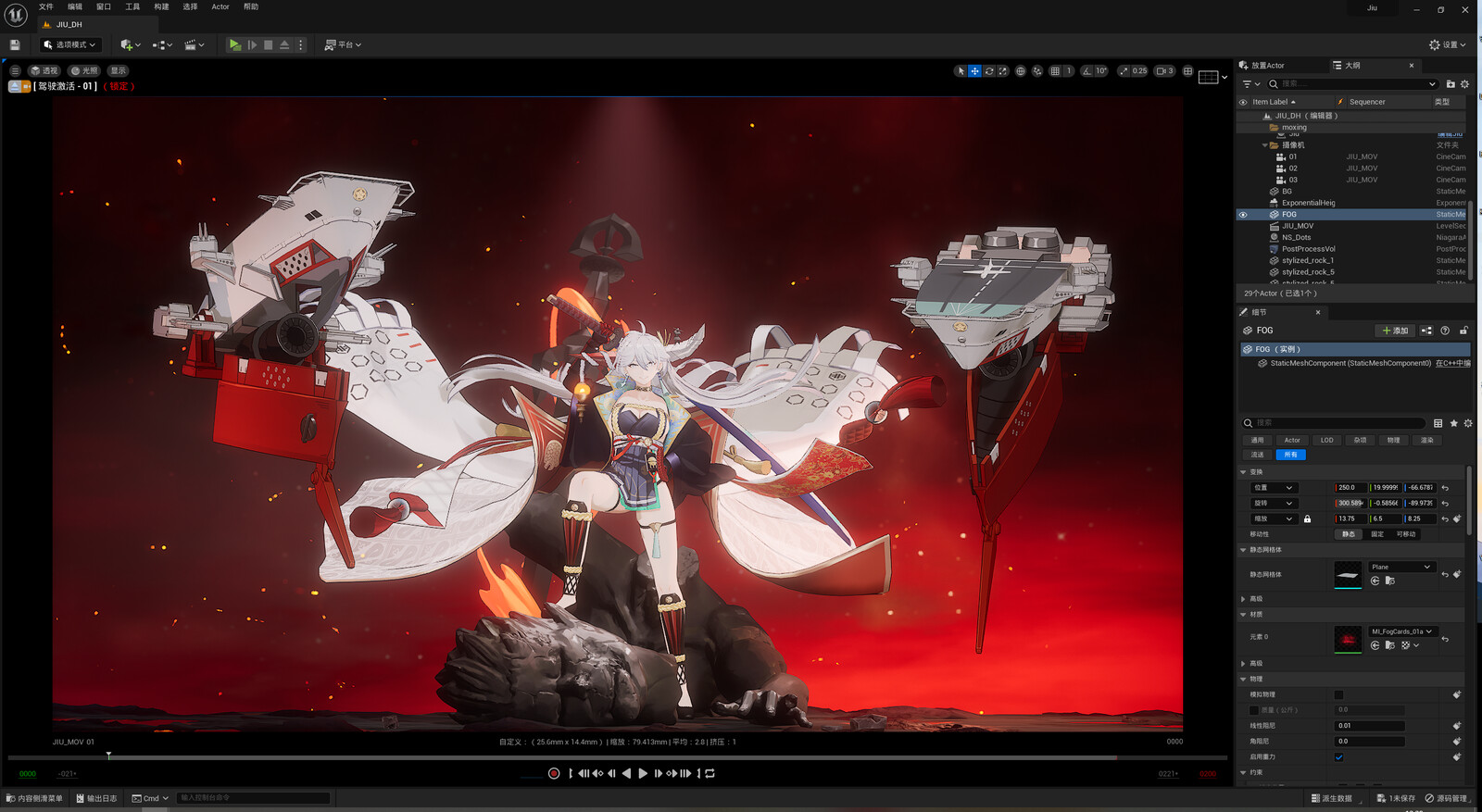This screenshot has width=1482, height=812.
Task: Open the 文件 menu
Action: point(46,6)
